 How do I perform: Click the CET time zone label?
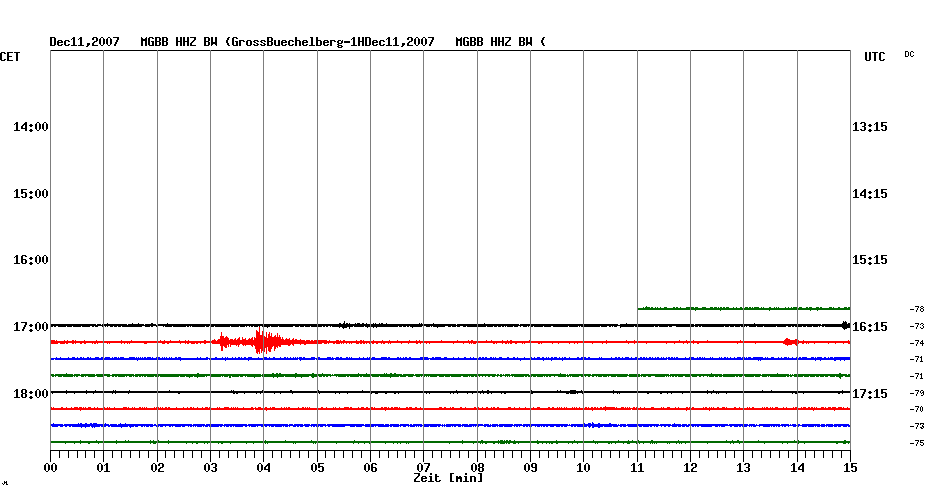coord(10,57)
